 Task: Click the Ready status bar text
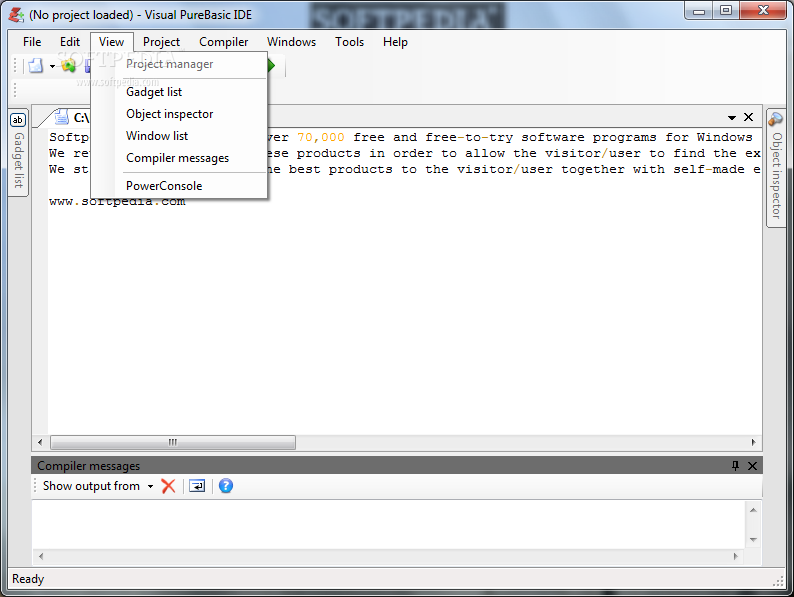28,579
